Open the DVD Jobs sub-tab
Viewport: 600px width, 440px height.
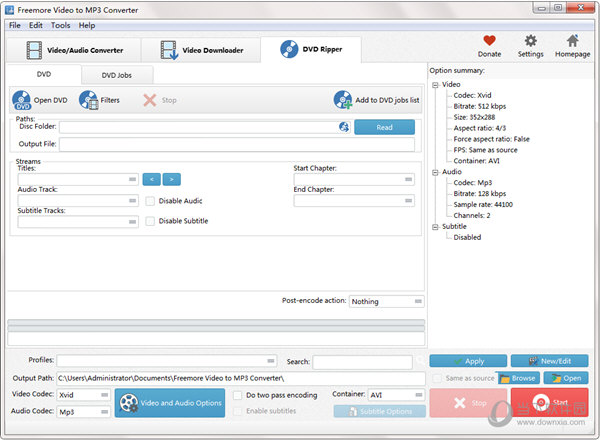[x=117, y=75]
